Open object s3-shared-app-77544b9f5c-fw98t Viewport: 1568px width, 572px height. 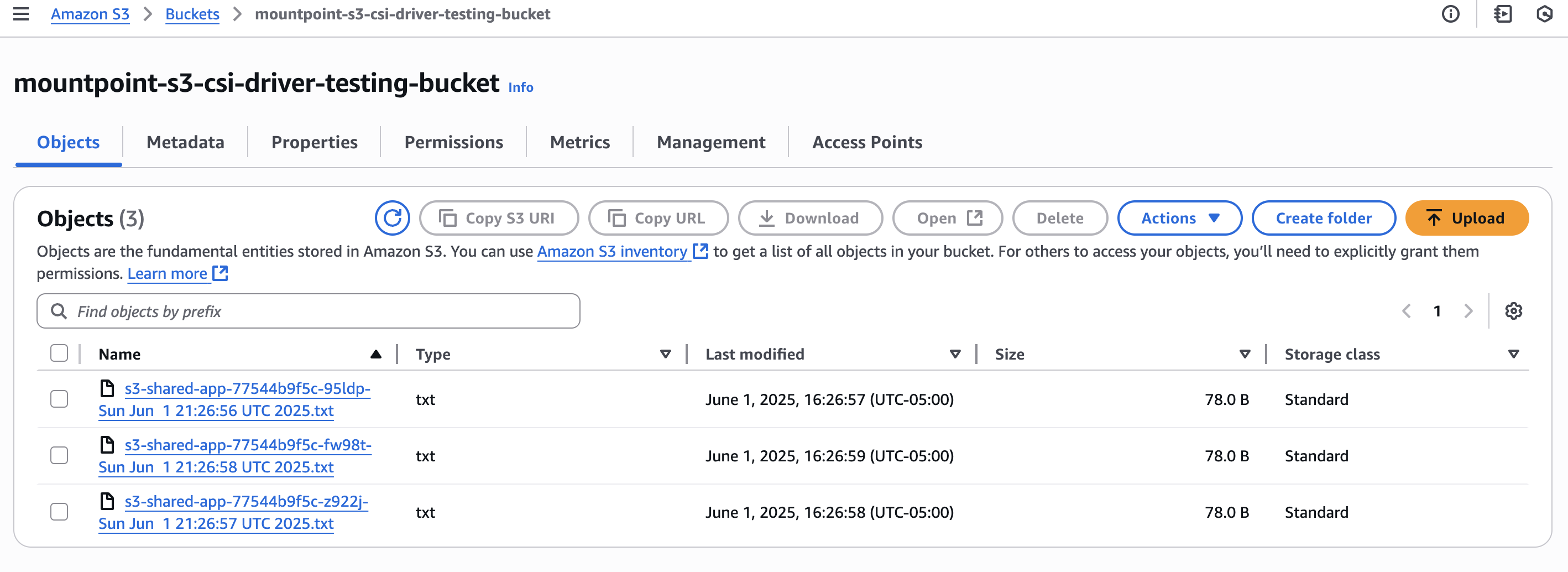(235, 456)
